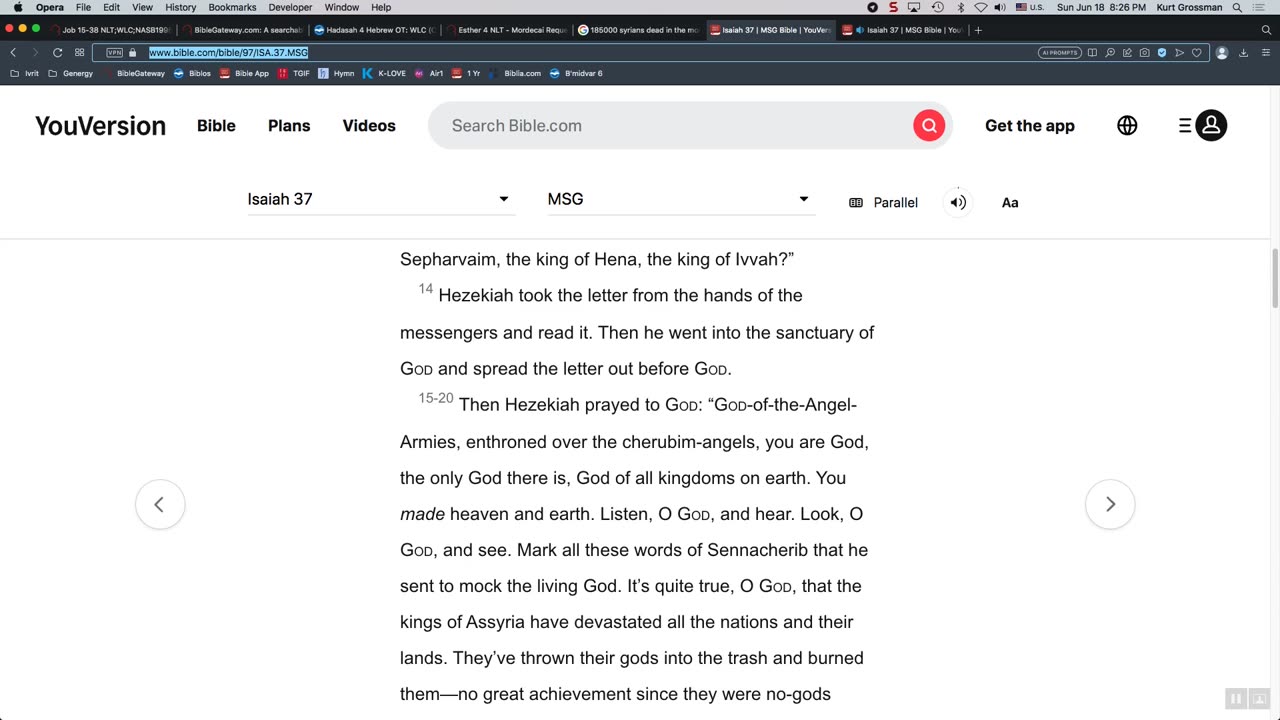Click the Get the app link

pyautogui.click(x=1030, y=125)
